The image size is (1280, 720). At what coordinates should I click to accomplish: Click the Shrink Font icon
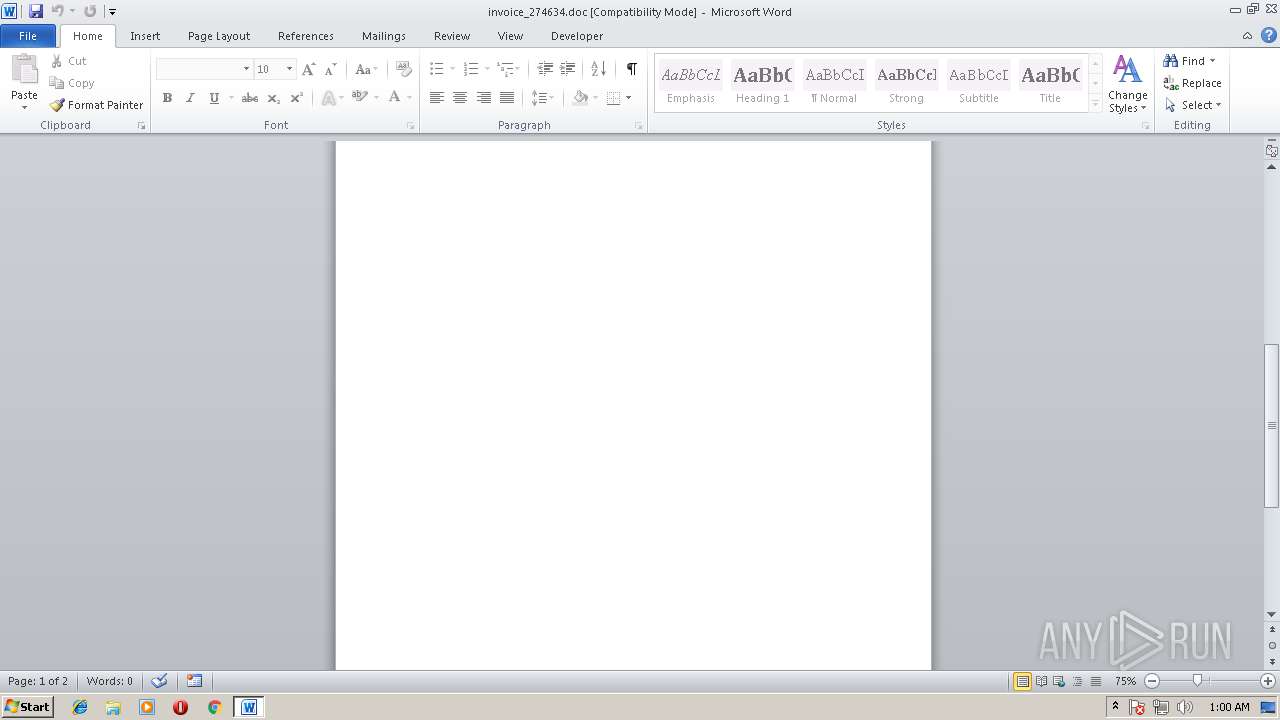(330, 69)
